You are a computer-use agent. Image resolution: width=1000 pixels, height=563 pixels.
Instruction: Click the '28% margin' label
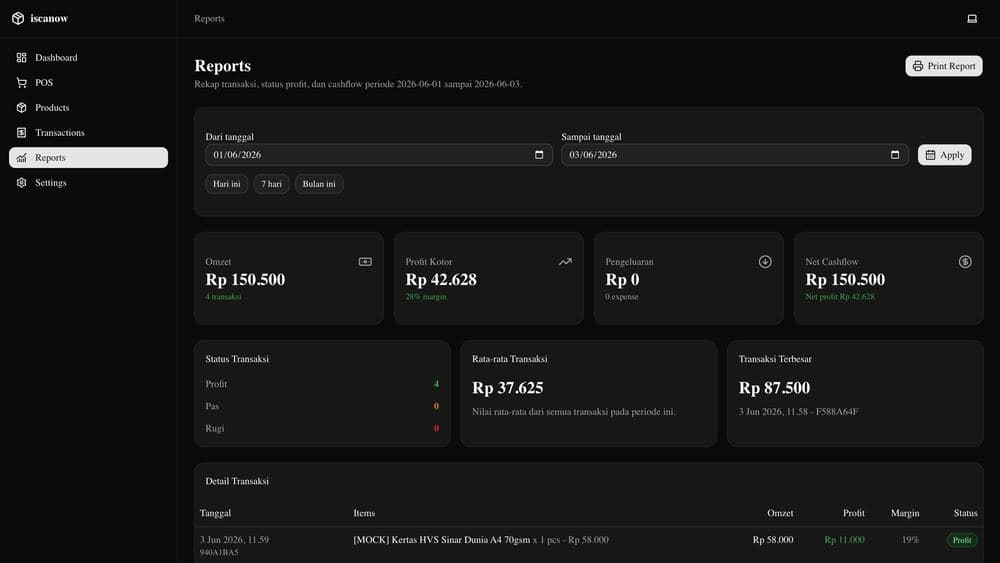(x=426, y=296)
